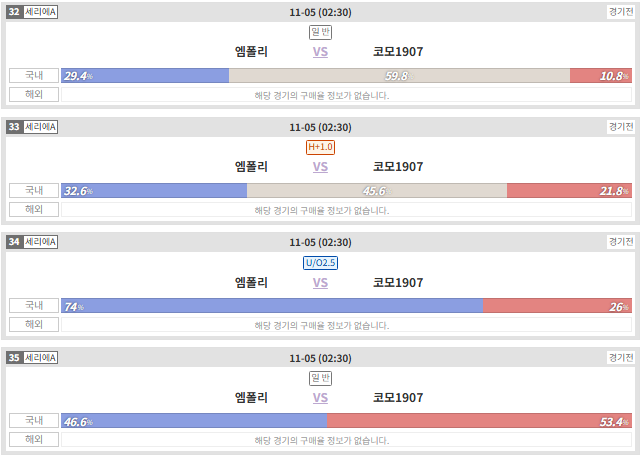Click 일반 badge in match 35
Viewport: 644px width, 456px height.
click(x=320, y=378)
